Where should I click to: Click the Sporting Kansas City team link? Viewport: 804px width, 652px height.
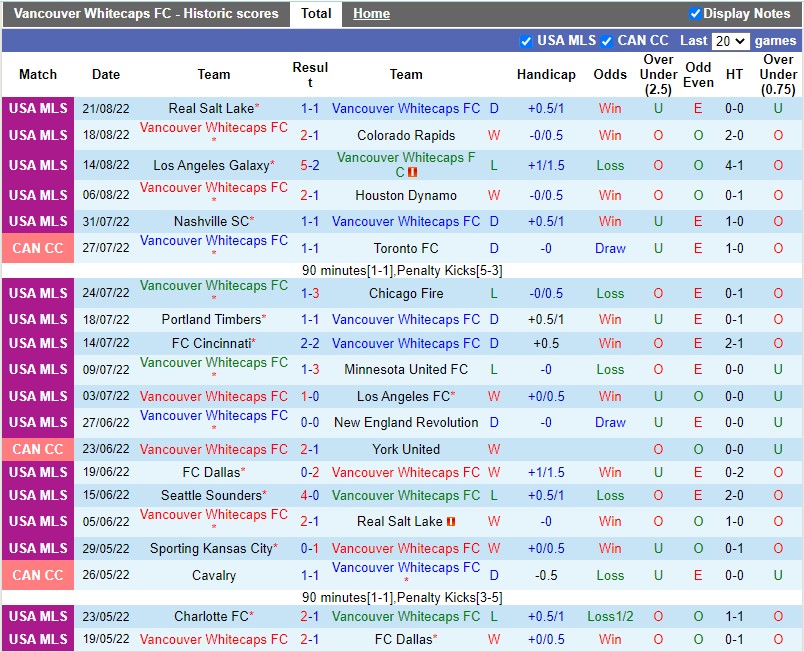(211, 548)
